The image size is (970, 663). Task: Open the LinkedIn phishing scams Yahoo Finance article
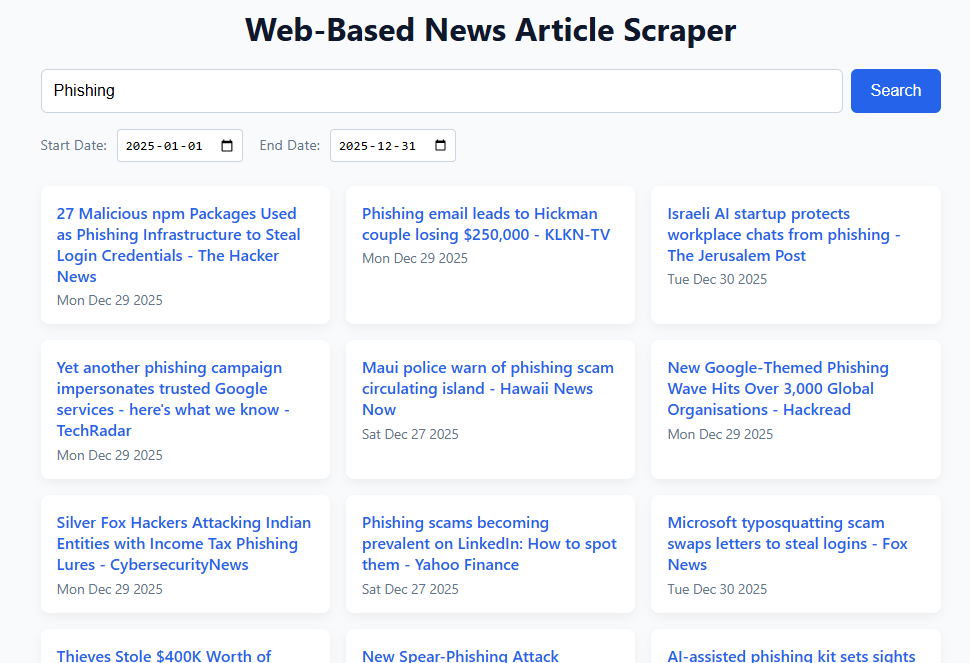pyautogui.click(x=489, y=543)
